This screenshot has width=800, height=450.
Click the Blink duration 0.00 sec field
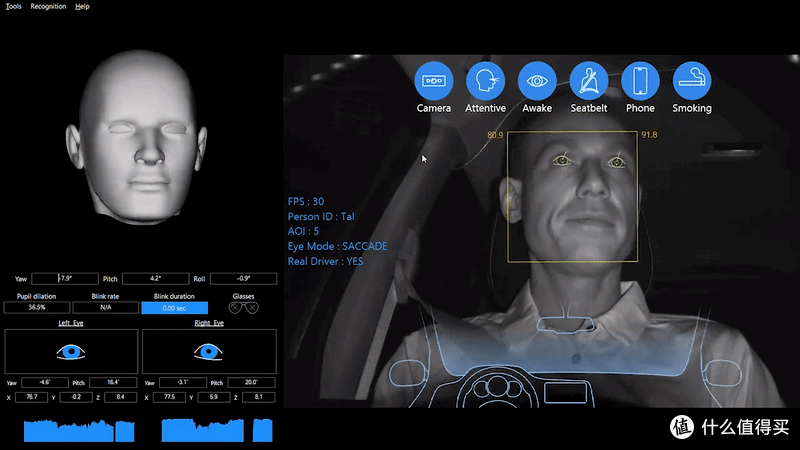click(174, 308)
